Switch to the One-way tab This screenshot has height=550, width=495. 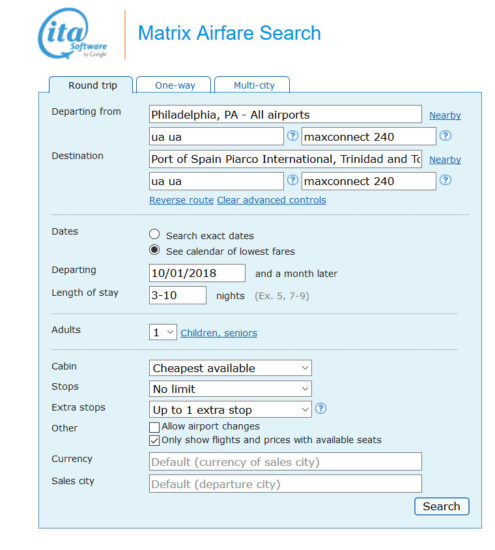click(x=174, y=85)
